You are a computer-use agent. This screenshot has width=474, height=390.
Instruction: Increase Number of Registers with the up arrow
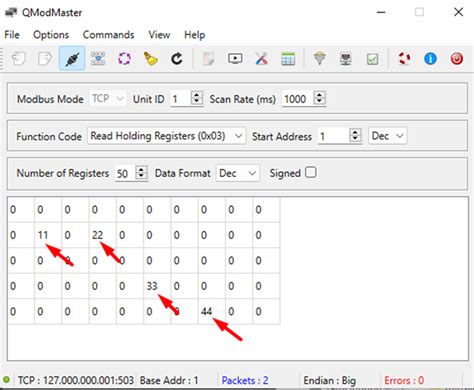coord(141,170)
